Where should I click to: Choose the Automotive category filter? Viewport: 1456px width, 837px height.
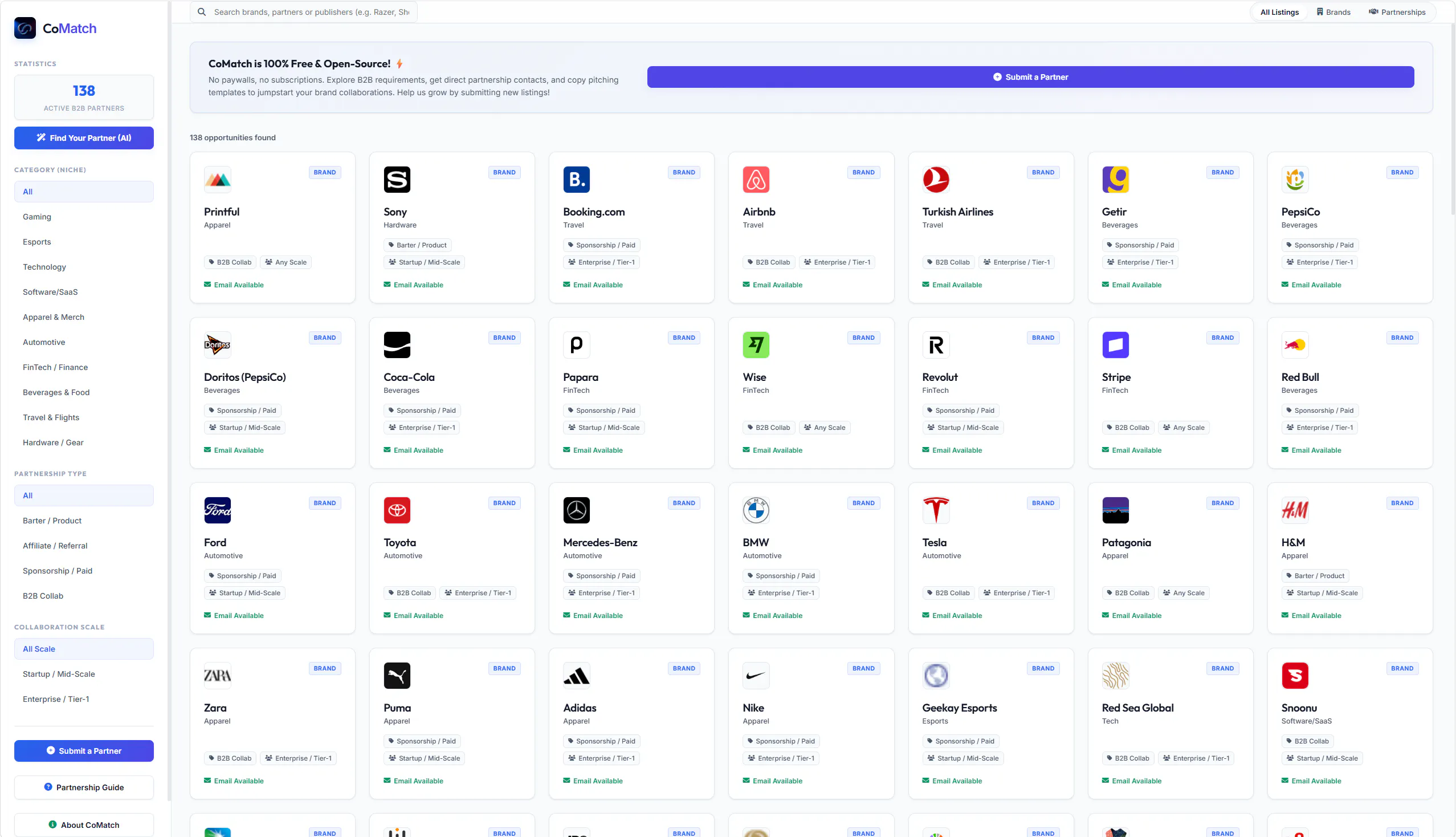[x=84, y=342]
